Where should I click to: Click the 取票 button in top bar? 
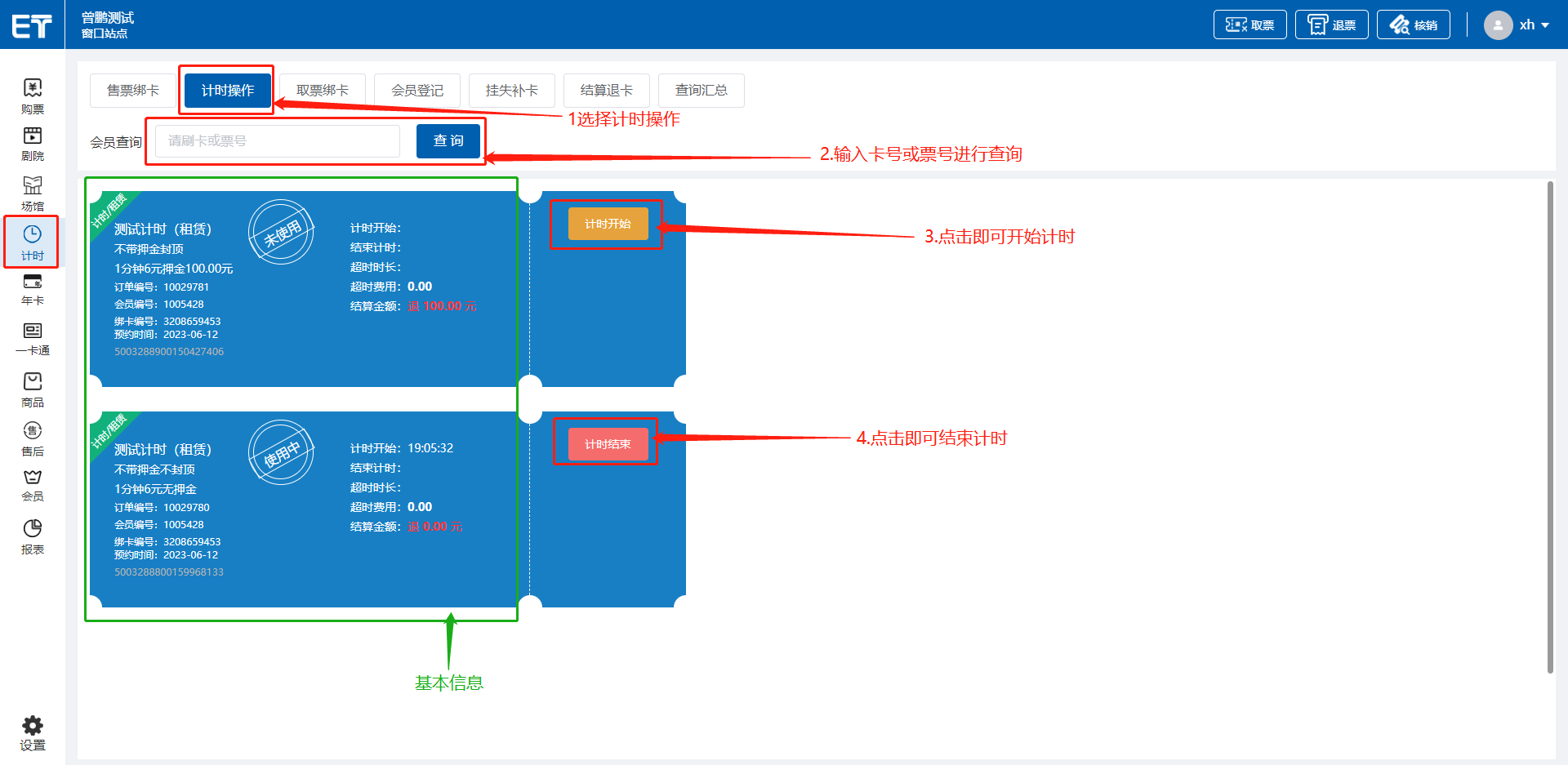click(x=1249, y=25)
